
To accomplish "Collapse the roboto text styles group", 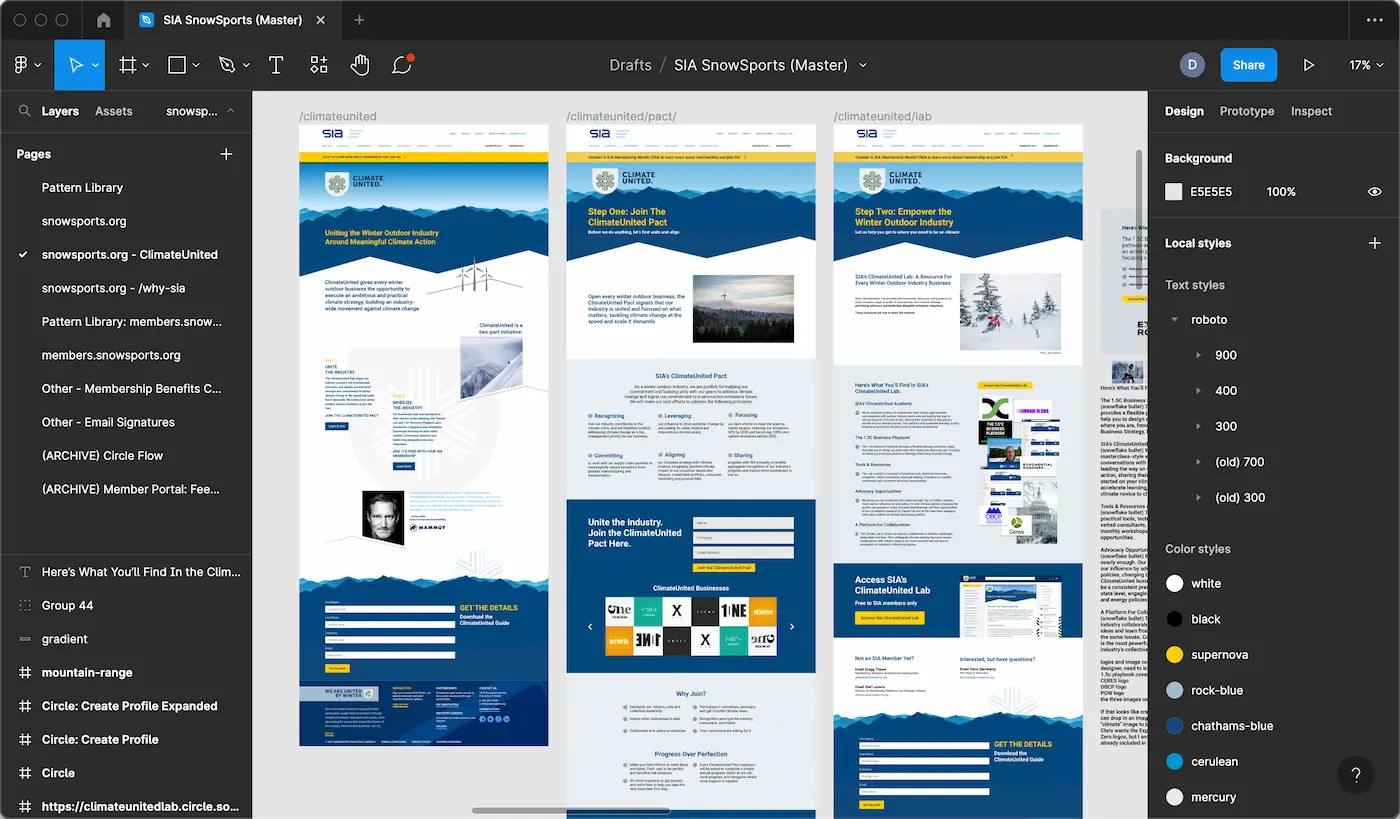I will click(x=1175, y=320).
